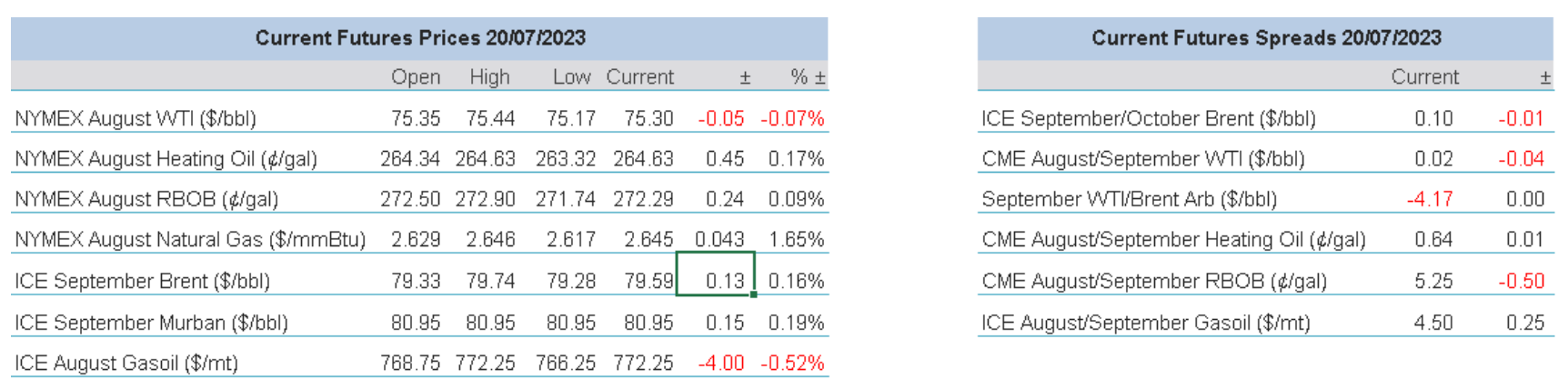Click the High column header

coord(489,77)
